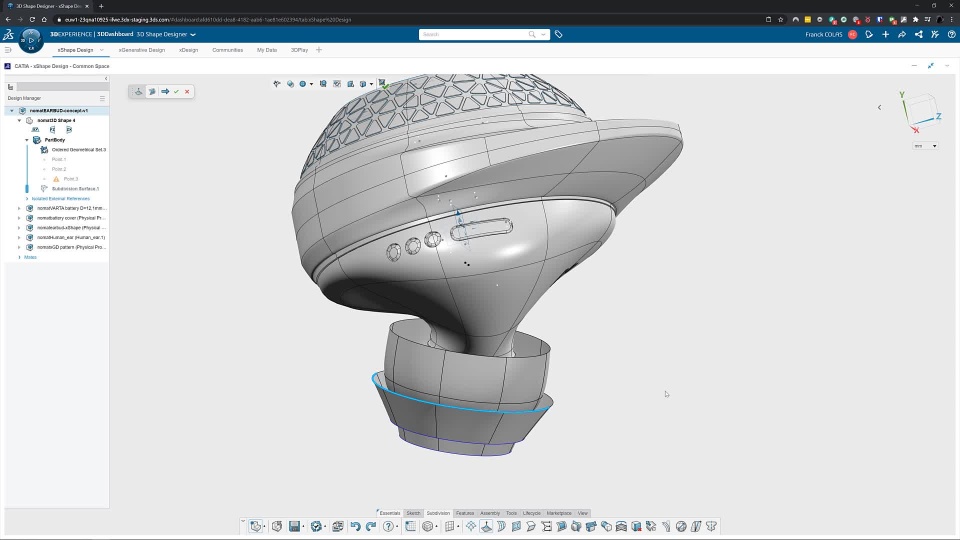
Task: Click the collaboration network icon in the top bar
Action: click(x=918, y=34)
